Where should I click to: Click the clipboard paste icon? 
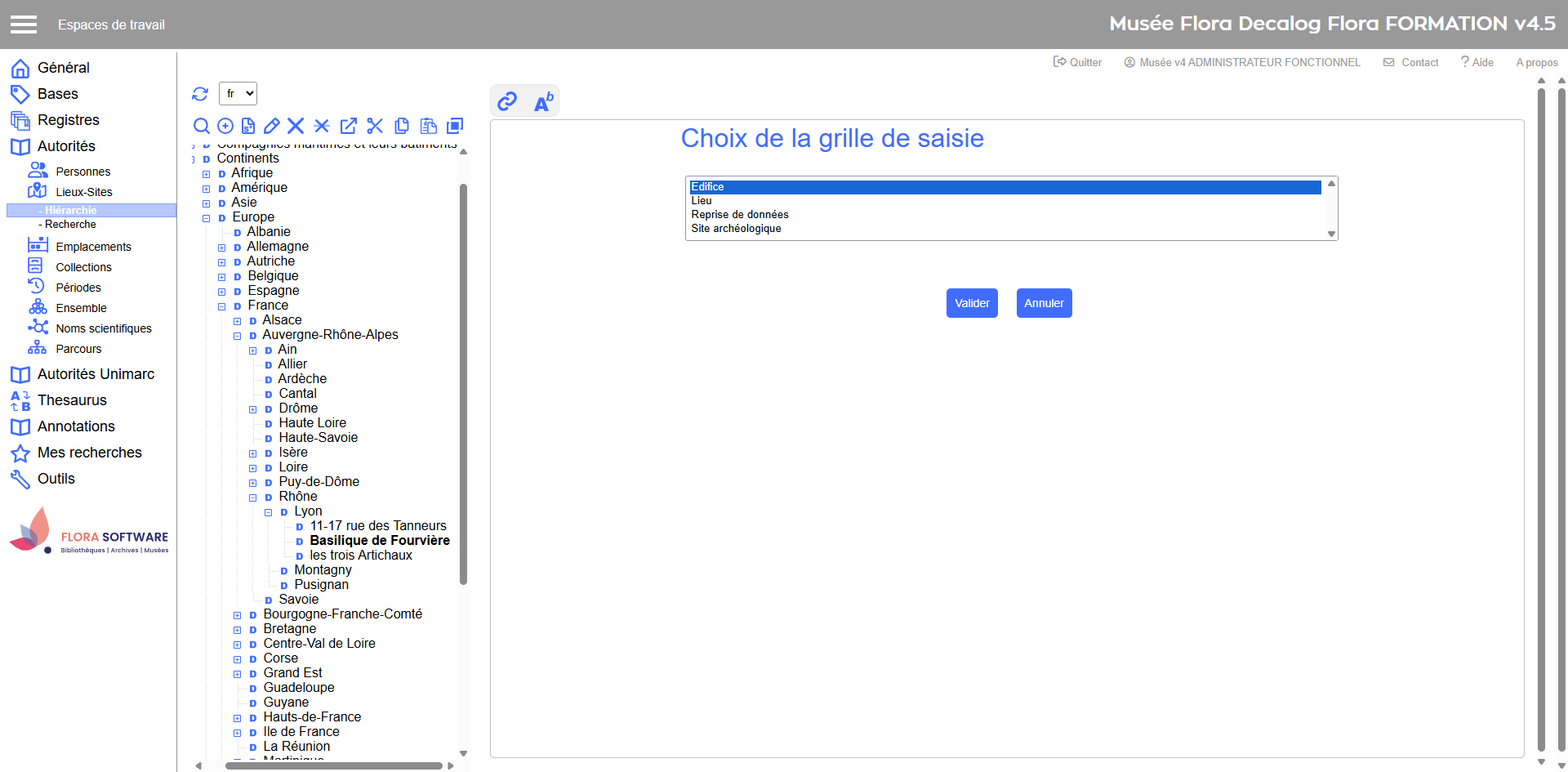pyautogui.click(x=428, y=126)
